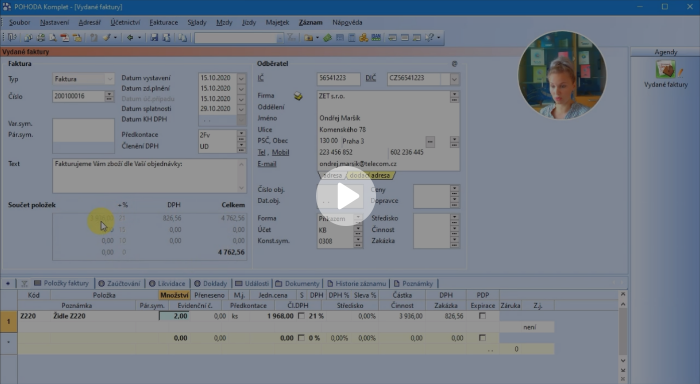Toggle the PDP checkbox in Židle Z220 row
The image size is (700, 384).
coord(482,316)
